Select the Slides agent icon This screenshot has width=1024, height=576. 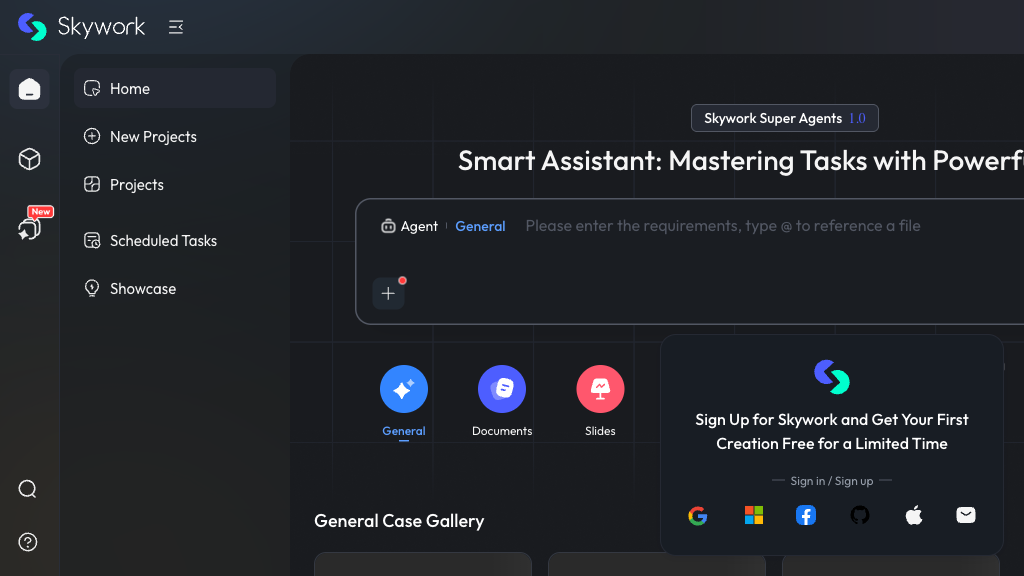click(600, 391)
